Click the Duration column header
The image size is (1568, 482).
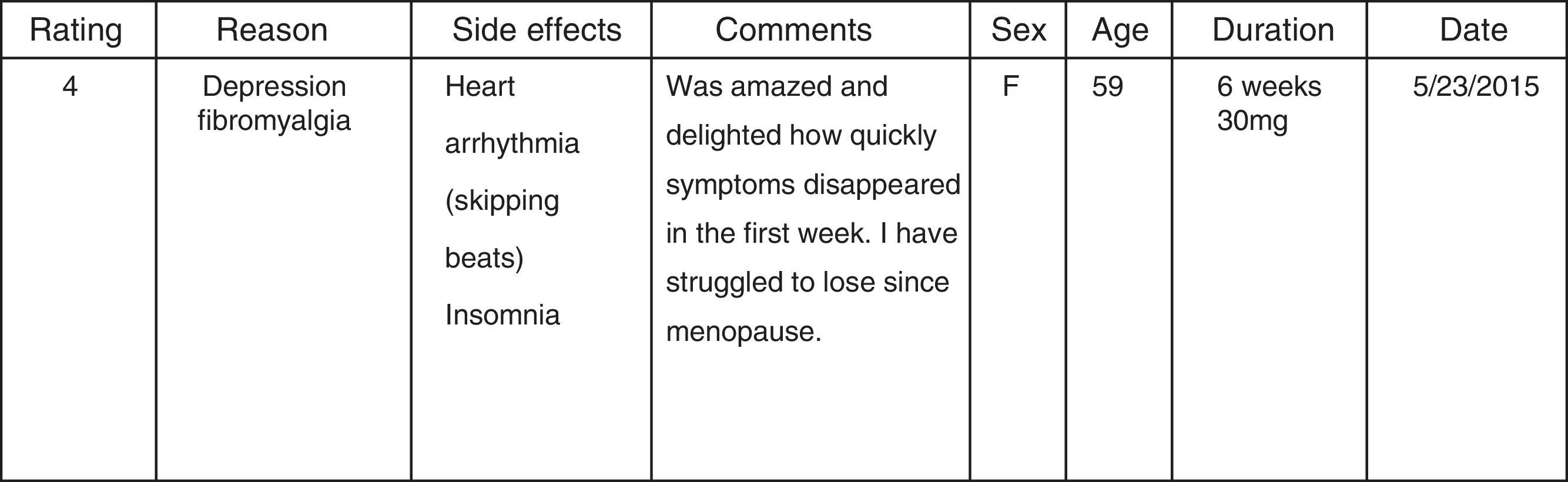point(1273,30)
